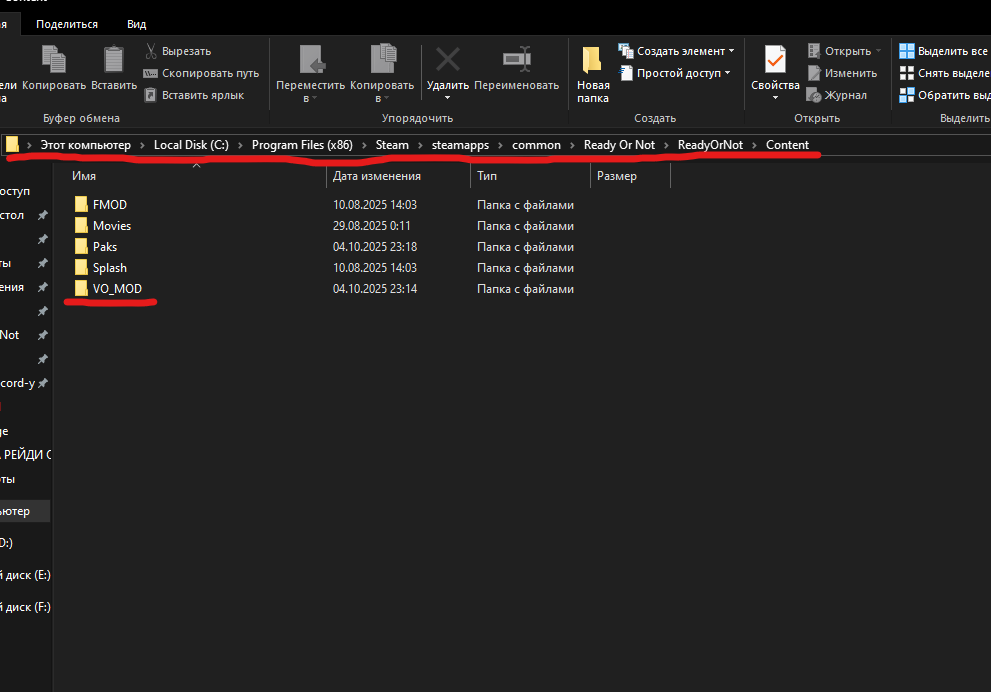Viewport: 991px width, 692px height.
Task: Expand chevron after Local Disk (C:)
Action: [x=240, y=145]
